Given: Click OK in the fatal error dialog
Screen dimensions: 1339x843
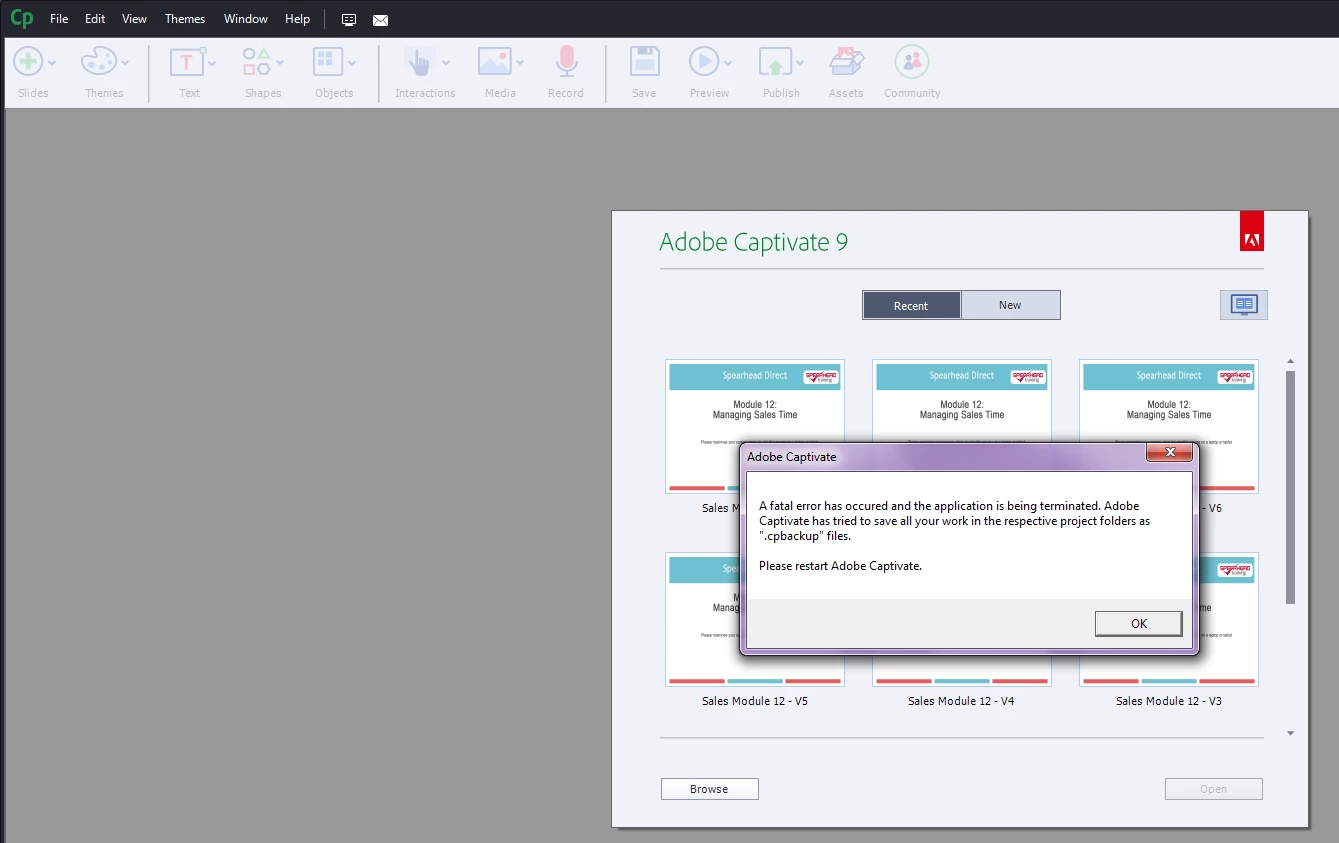Looking at the screenshot, I should point(1139,623).
